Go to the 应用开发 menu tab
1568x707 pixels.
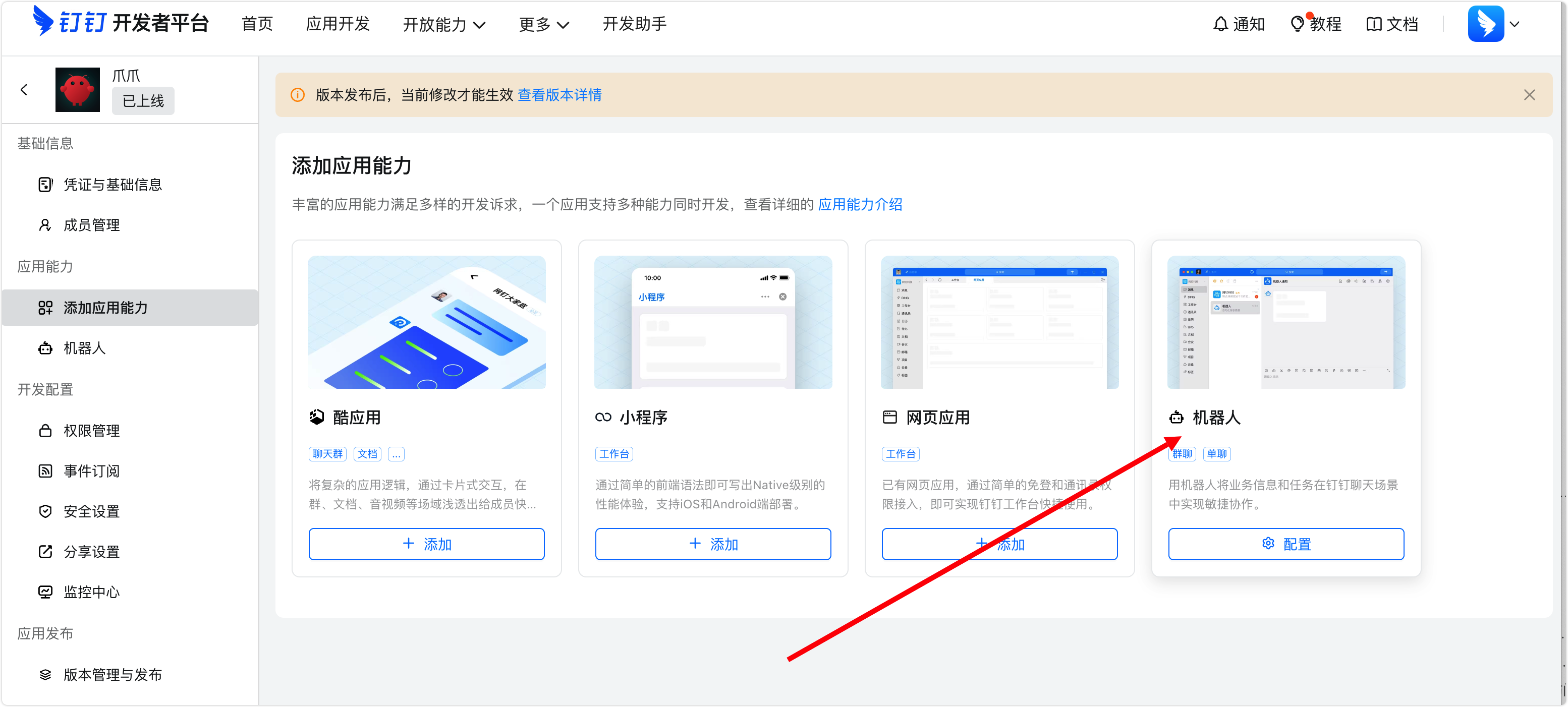tap(338, 24)
